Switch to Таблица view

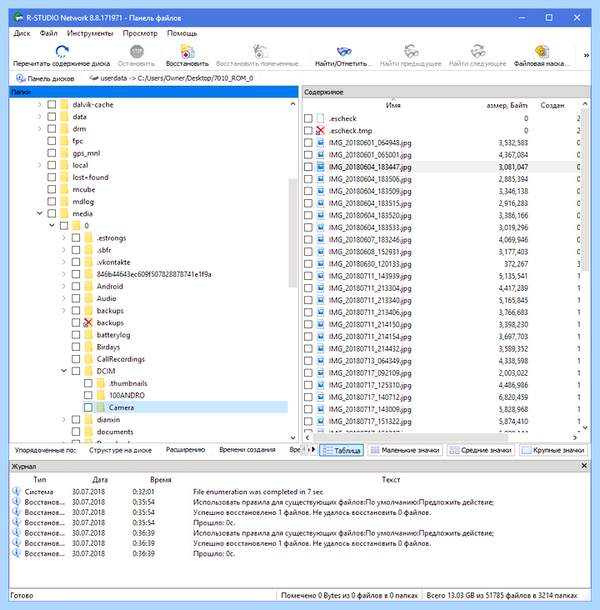(x=342, y=450)
